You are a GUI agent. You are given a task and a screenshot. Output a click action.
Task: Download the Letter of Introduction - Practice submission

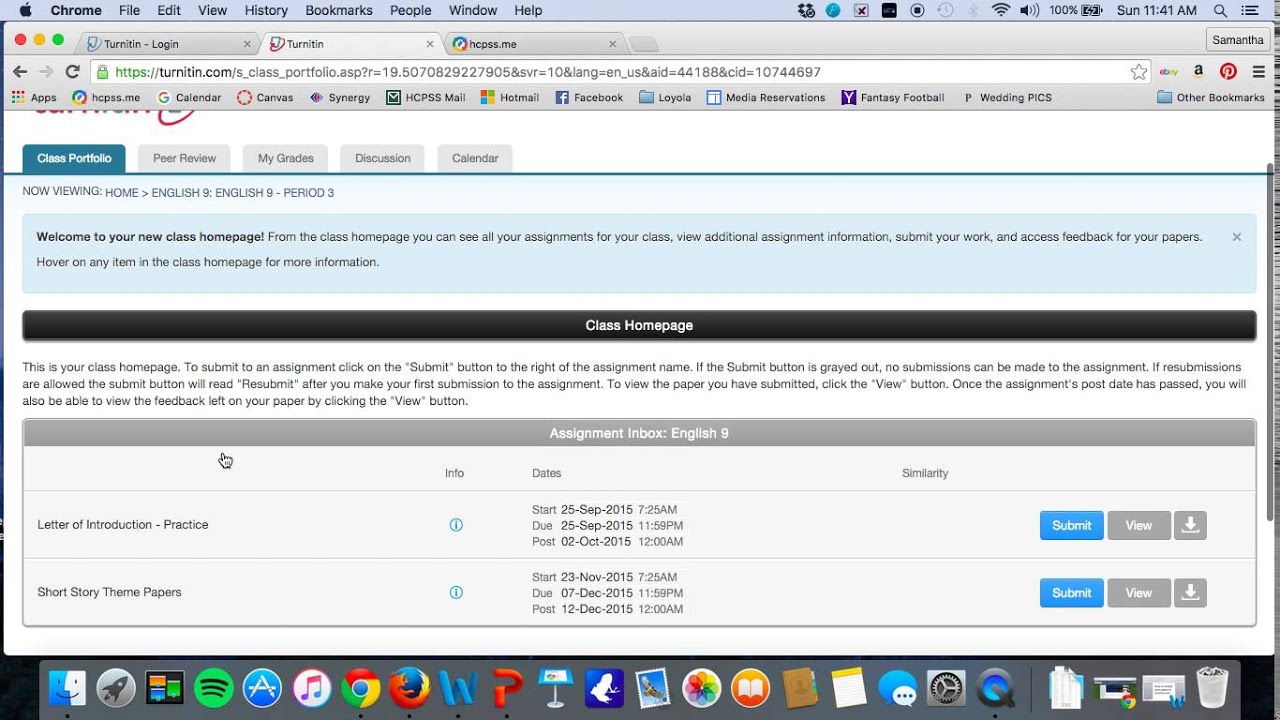pos(1190,525)
